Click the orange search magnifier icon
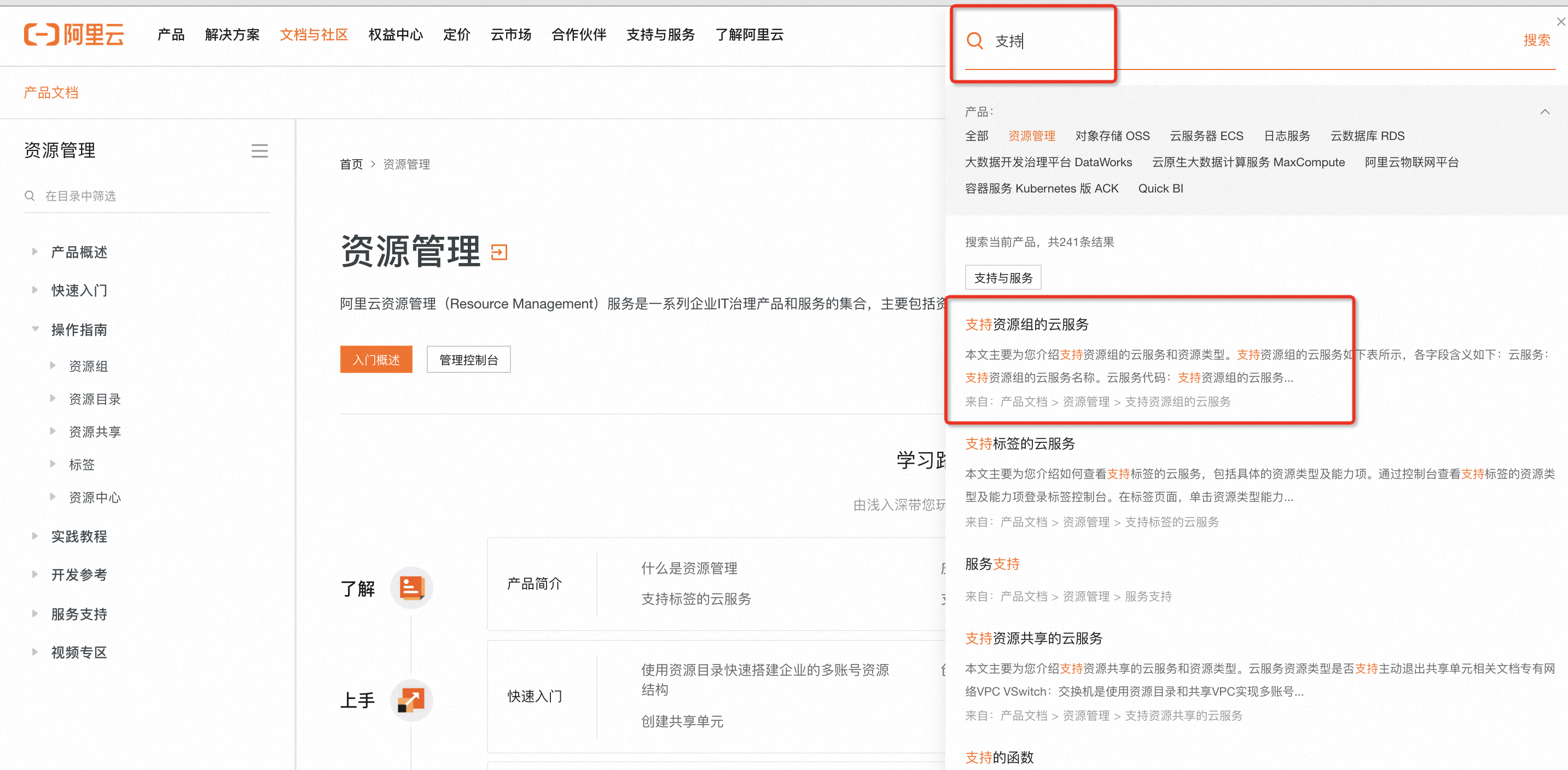1568x770 pixels. [x=974, y=41]
